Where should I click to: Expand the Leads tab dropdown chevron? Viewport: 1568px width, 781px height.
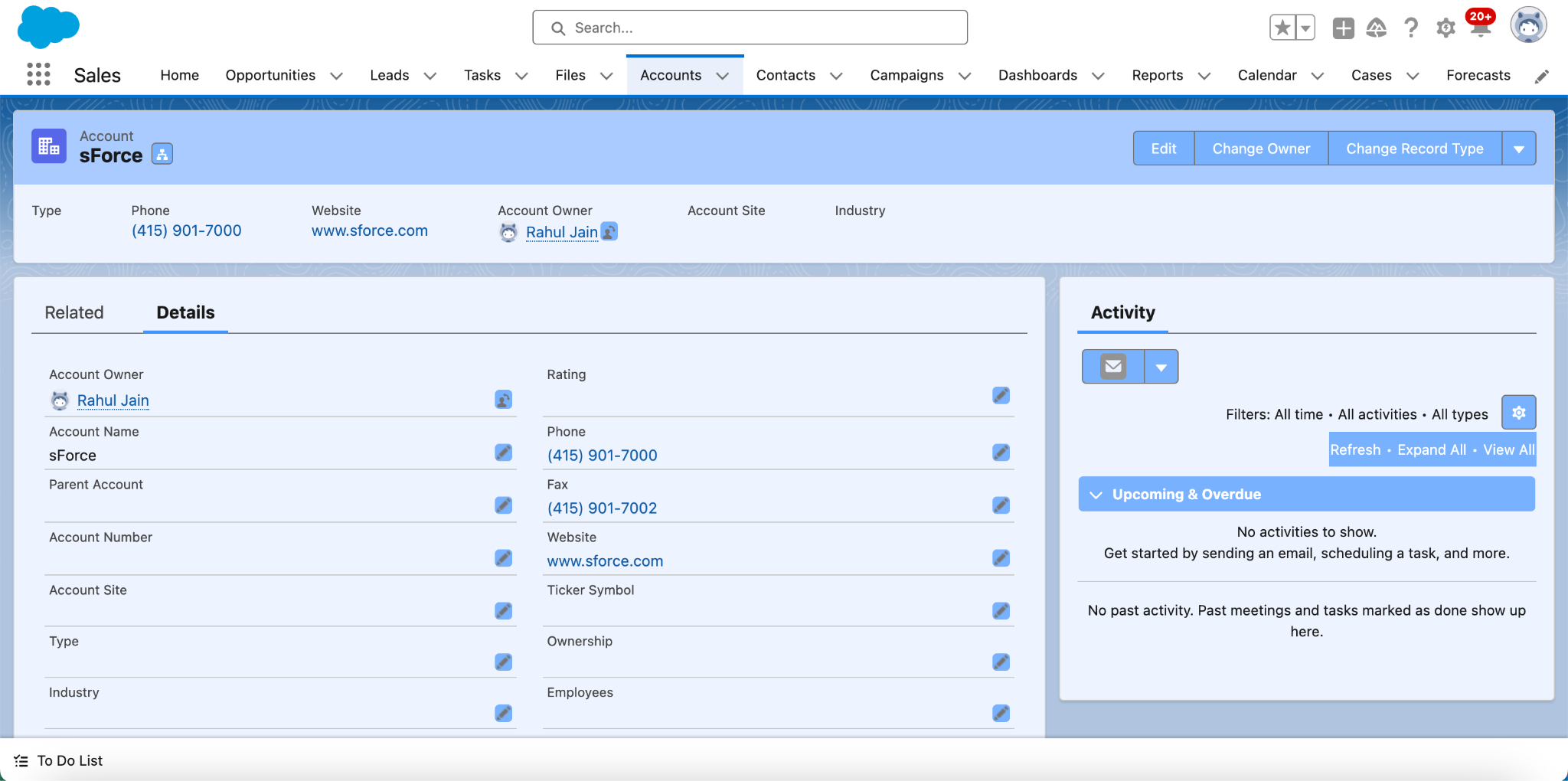[430, 76]
